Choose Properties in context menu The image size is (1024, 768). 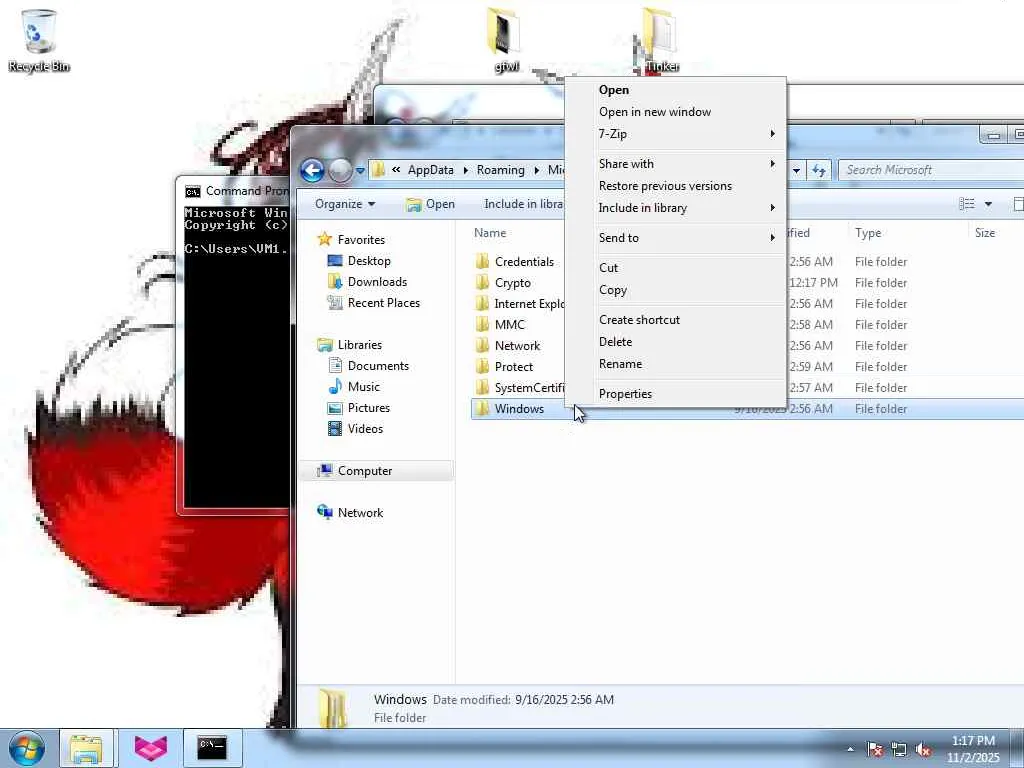point(676,394)
